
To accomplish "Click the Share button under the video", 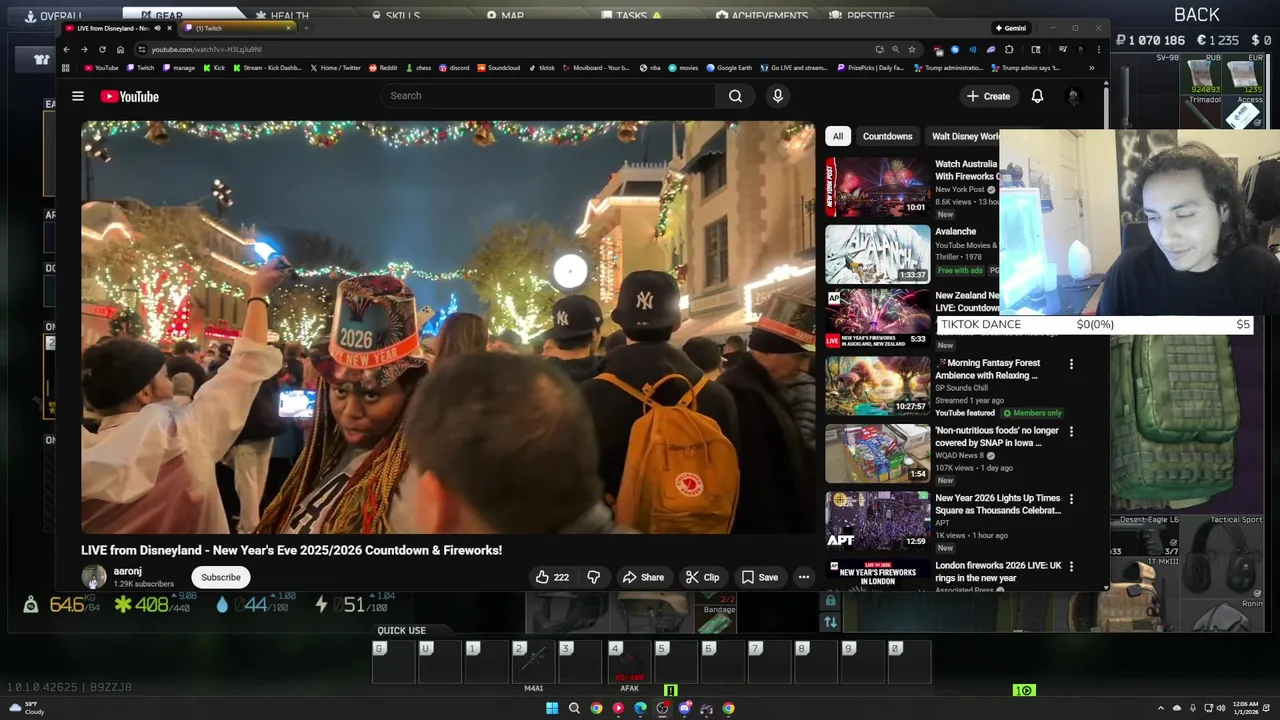I will click(x=643, y=577).
